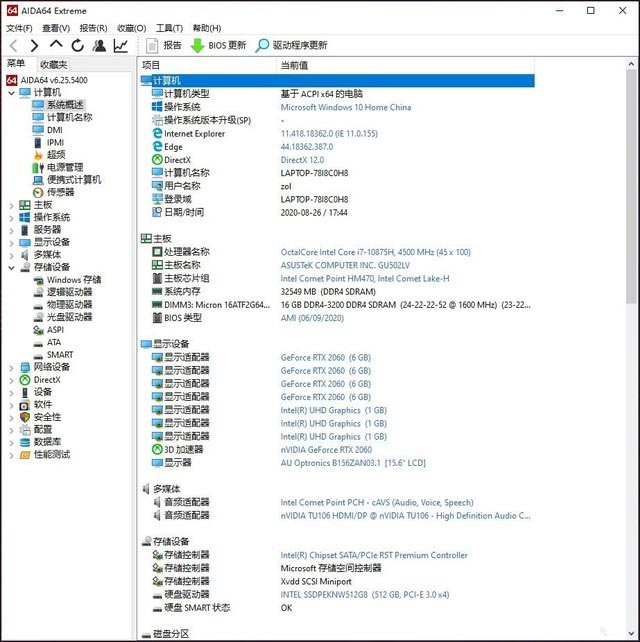Open the performance graph chart icon

pos(121,45)
